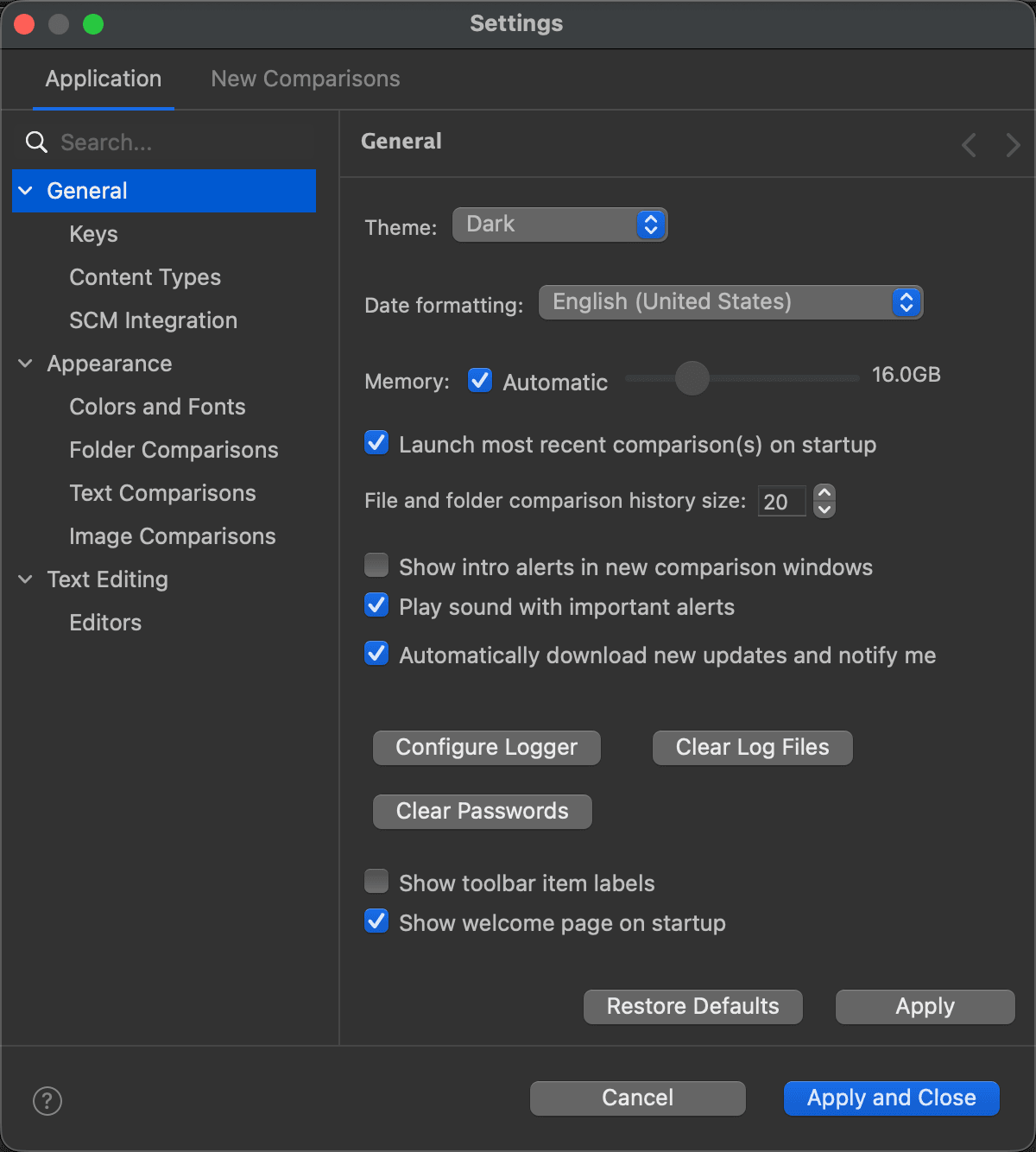The image size is (1036, 1152).
Task: Go back with the left arrow
Action: 970,144
